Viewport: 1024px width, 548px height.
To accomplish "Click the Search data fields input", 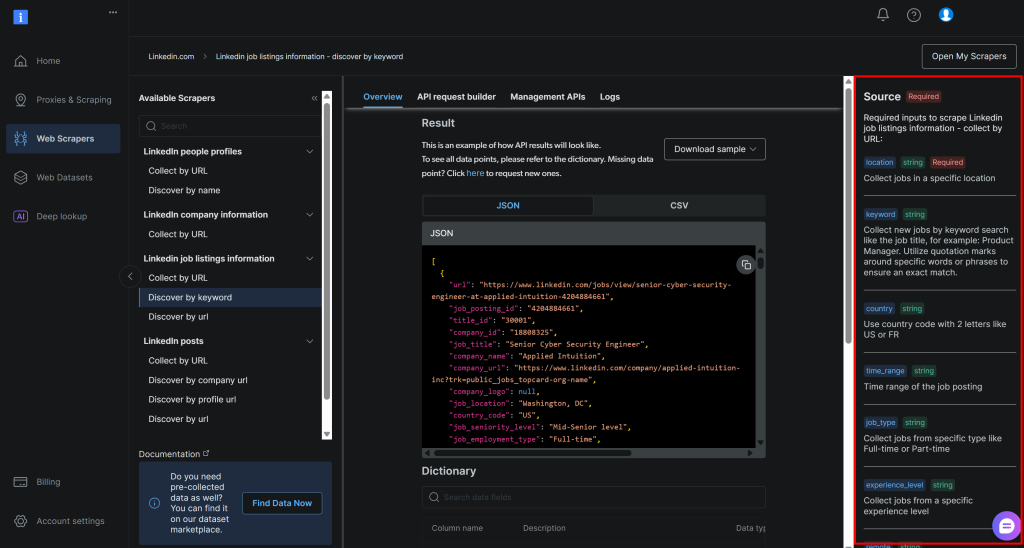I will coord(593,497).
